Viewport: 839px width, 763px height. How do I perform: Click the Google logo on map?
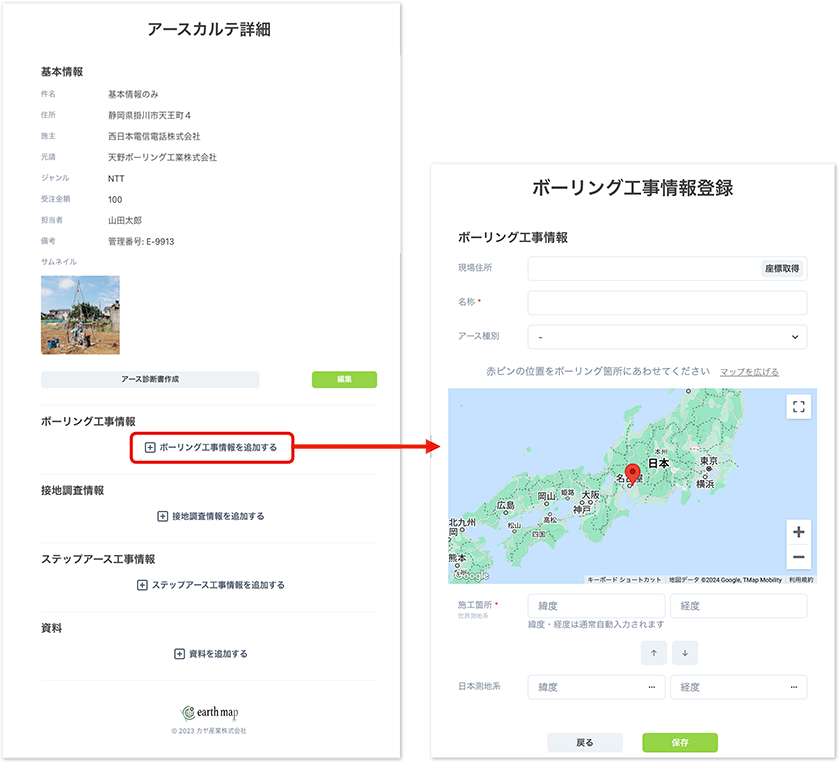472,576
